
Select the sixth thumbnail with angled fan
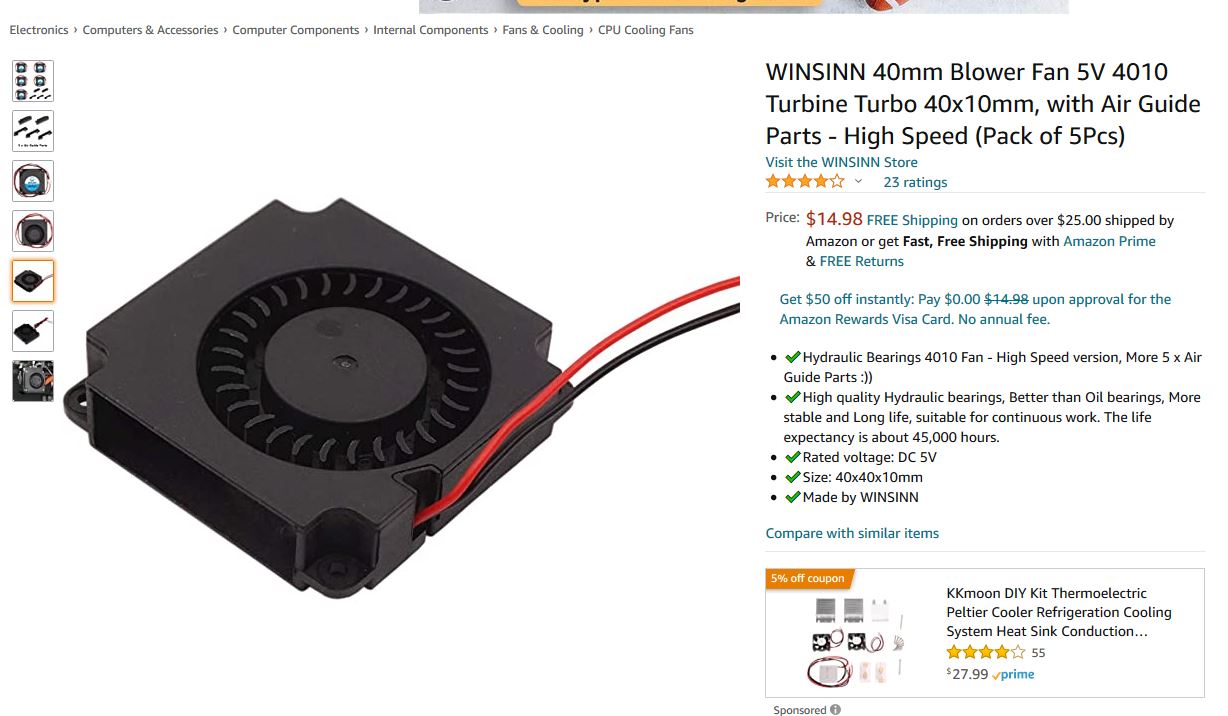pyautogui.click(x=33, y=331)
